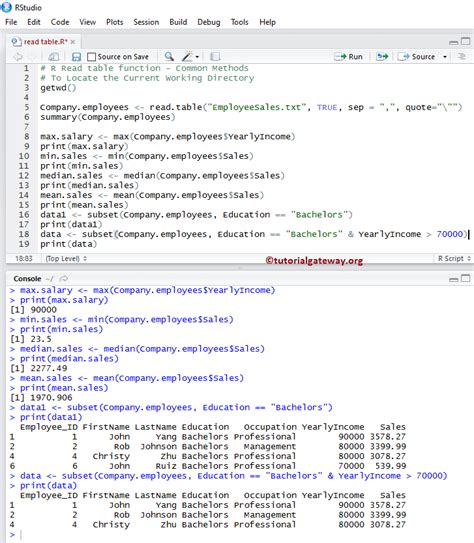The width and height of the screenshot is (474, 543).
Task: Select the read table.R editor tab
Action: [45, 42]
